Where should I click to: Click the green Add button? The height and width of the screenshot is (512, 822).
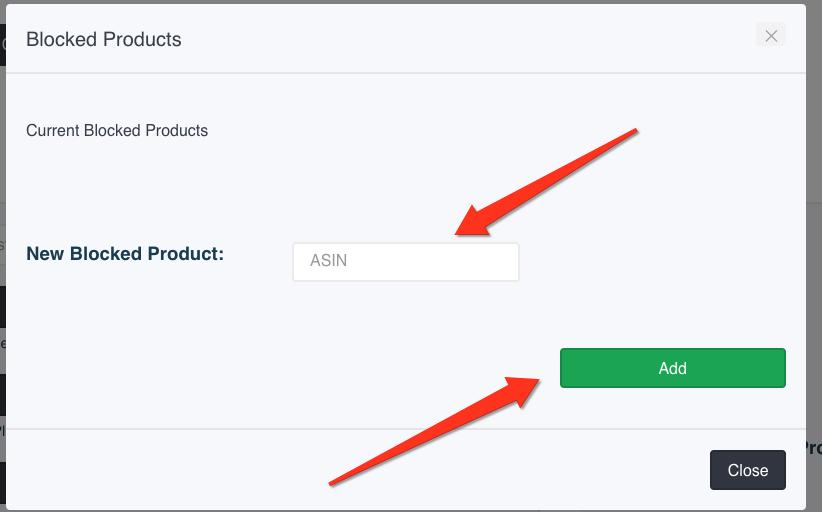(673, 368)
